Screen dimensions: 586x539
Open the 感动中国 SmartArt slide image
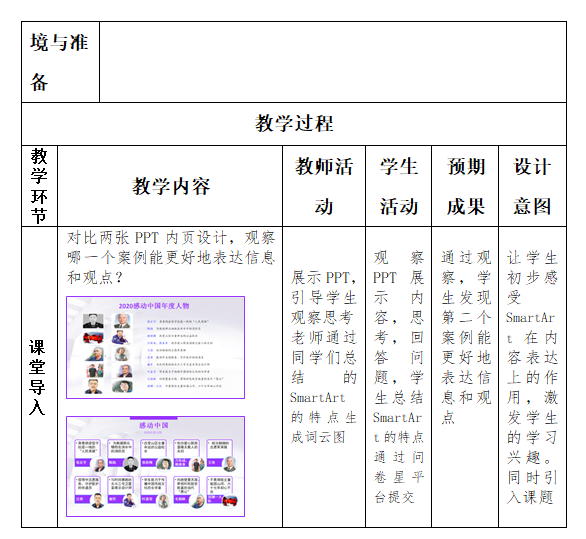155,466
